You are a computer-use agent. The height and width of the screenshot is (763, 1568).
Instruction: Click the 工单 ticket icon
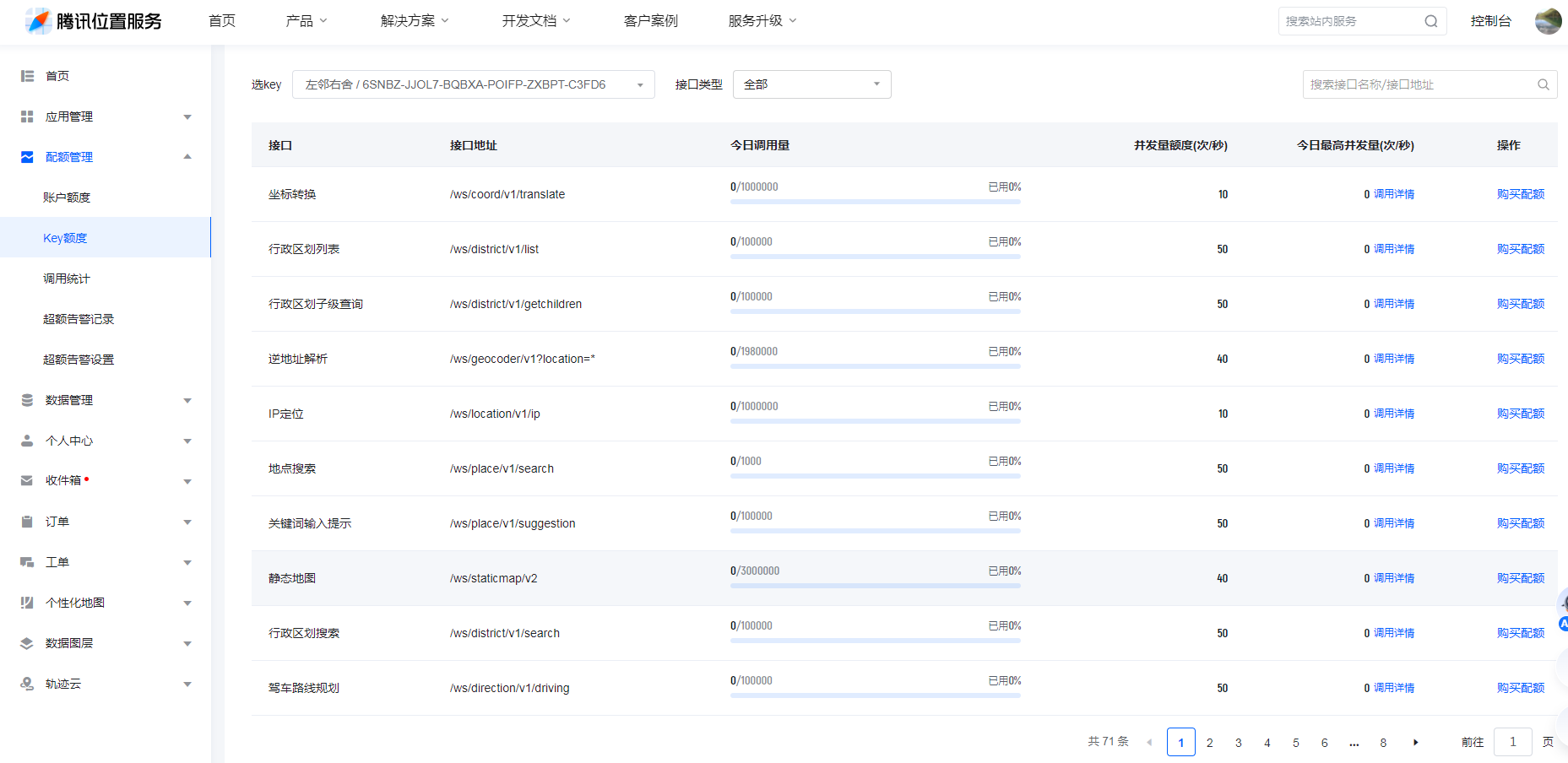(27, 562)
